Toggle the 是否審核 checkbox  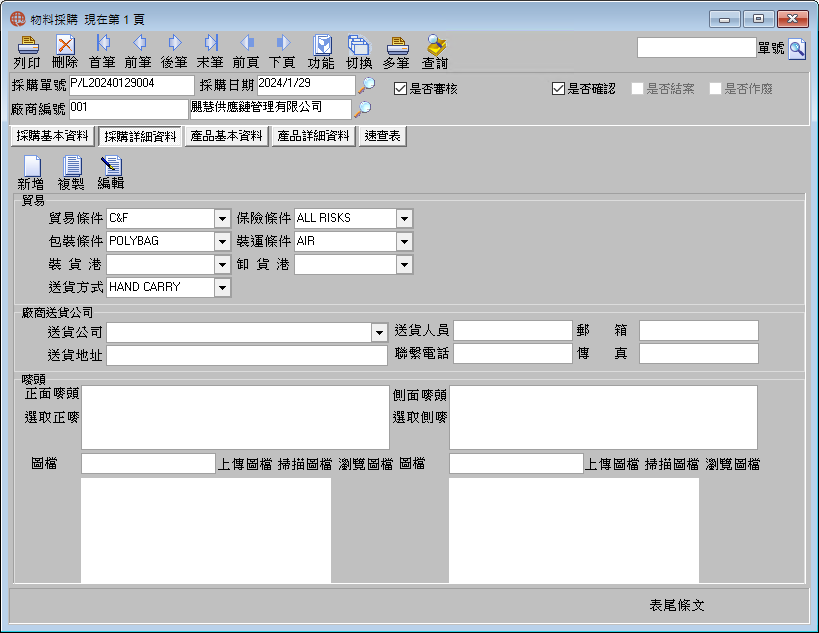pyautogui.click(x=400, y=88)
